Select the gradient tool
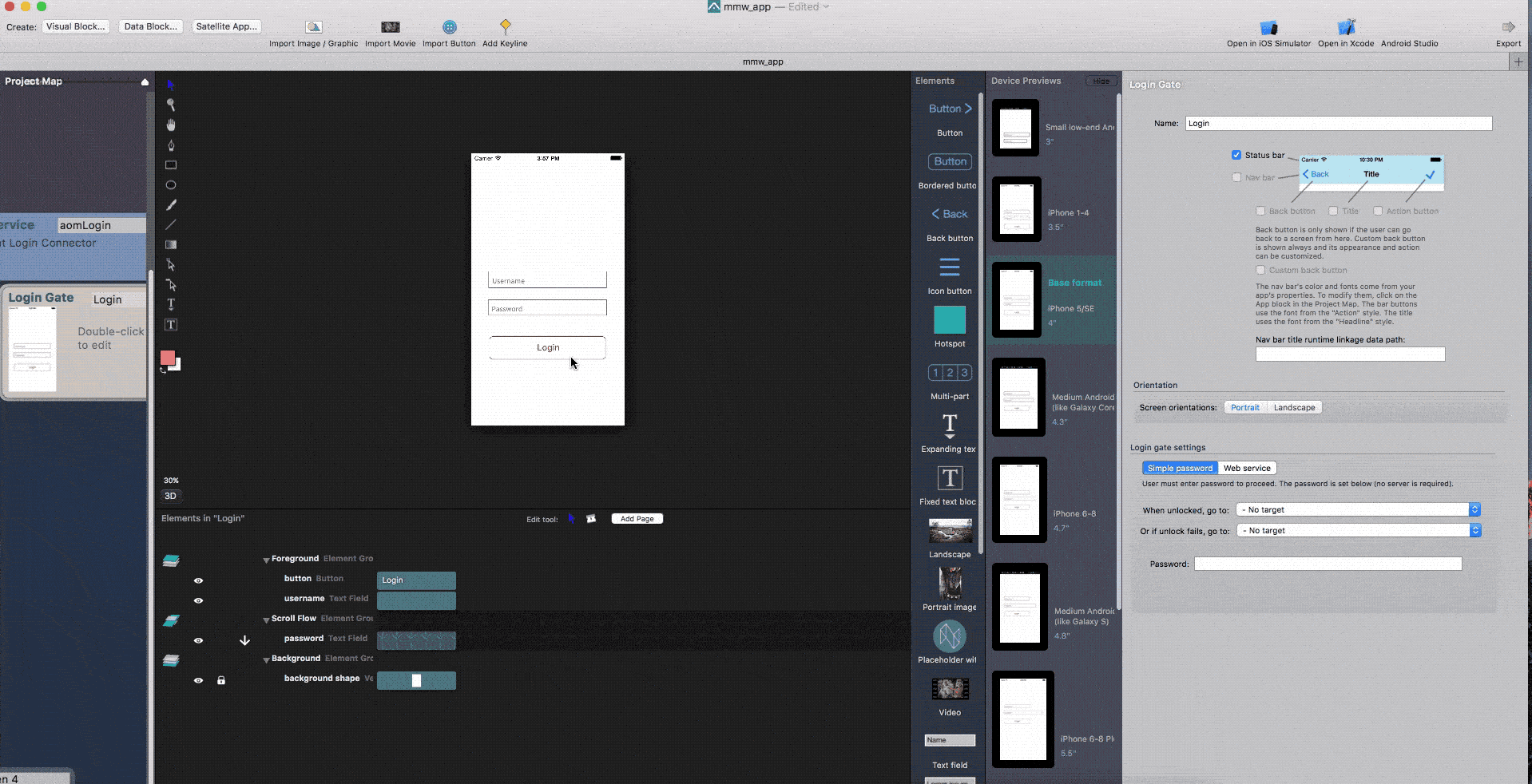This screenshot has width=1532, height=784. pos(171,245)
